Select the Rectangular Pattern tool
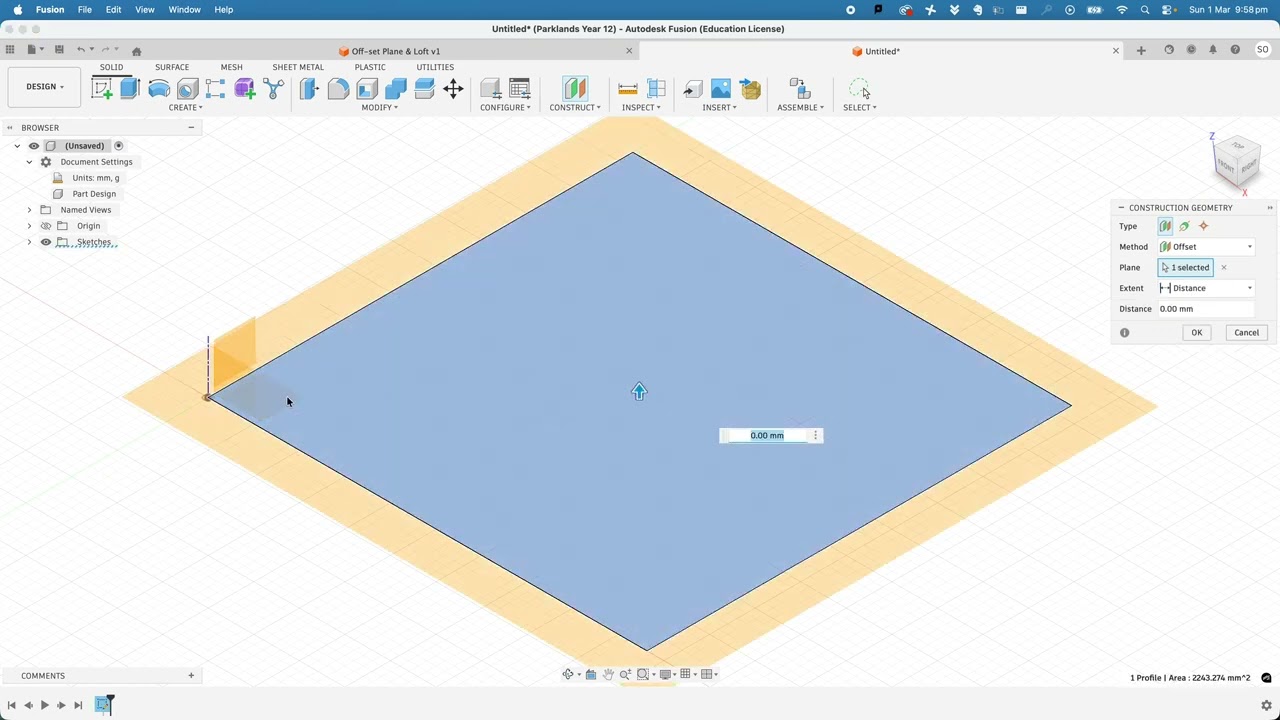 [216, 89]
